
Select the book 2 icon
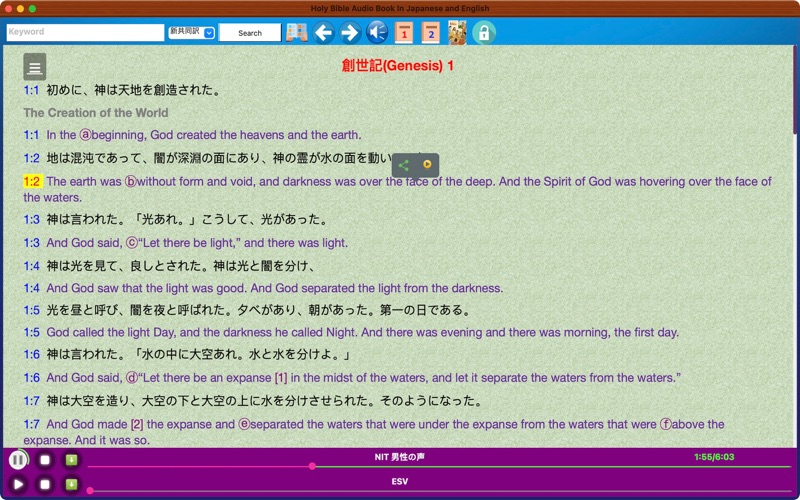431,33
